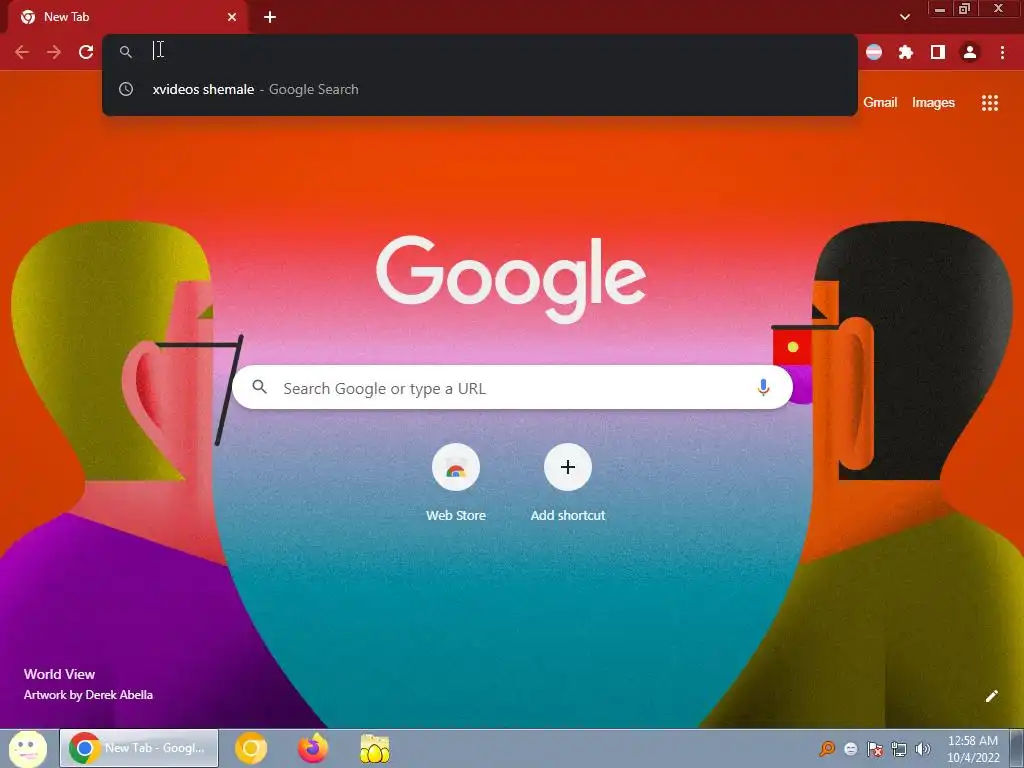Click the browser Back arrow
This screenshot has width=1024, height=768.
pyautogui.click(x=22, y=52)
